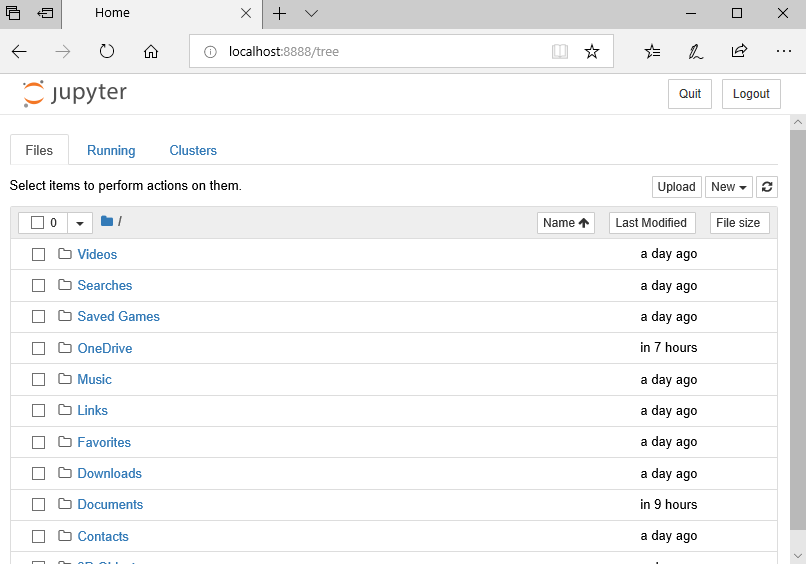This screenshot has height=564, width=806.
Task: Click the Jupyter logo
Action: (75, 94)
